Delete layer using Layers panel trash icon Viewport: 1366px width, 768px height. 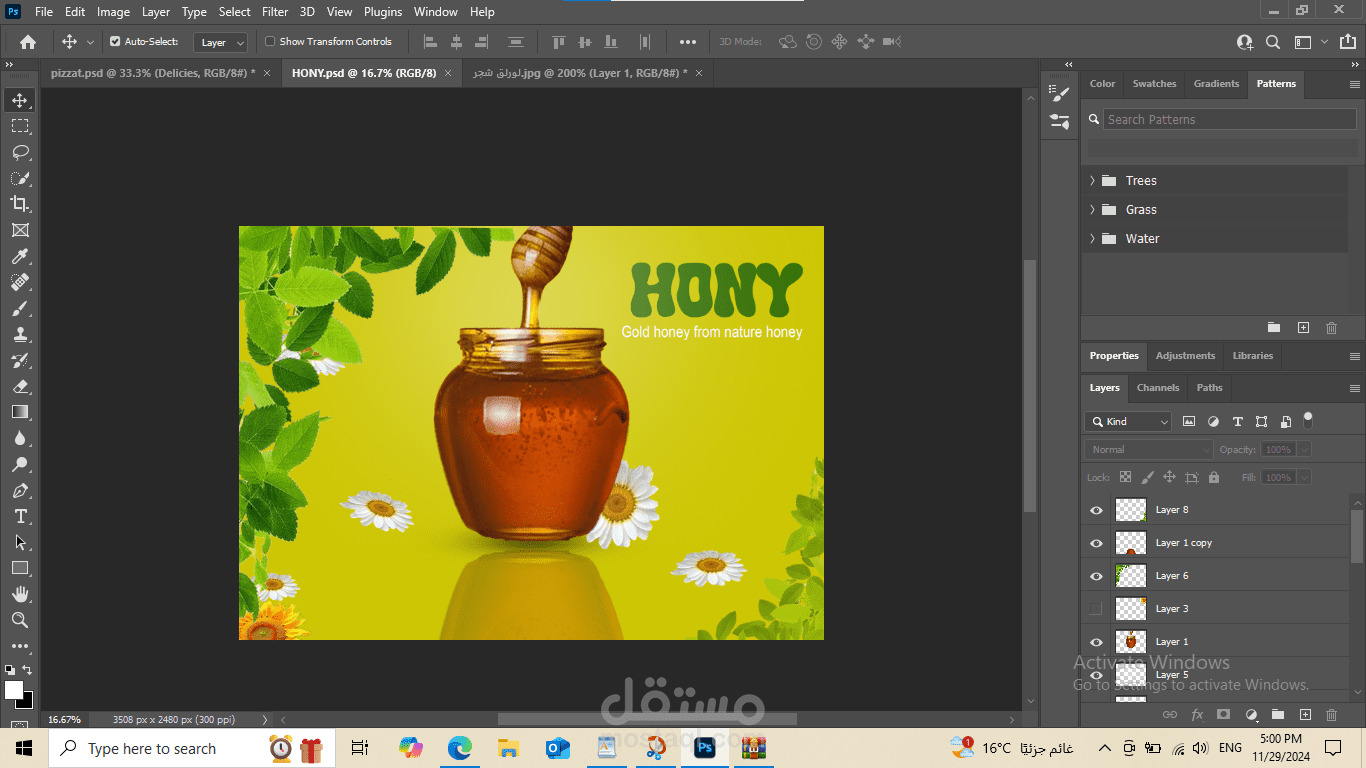coord(1331,715)
